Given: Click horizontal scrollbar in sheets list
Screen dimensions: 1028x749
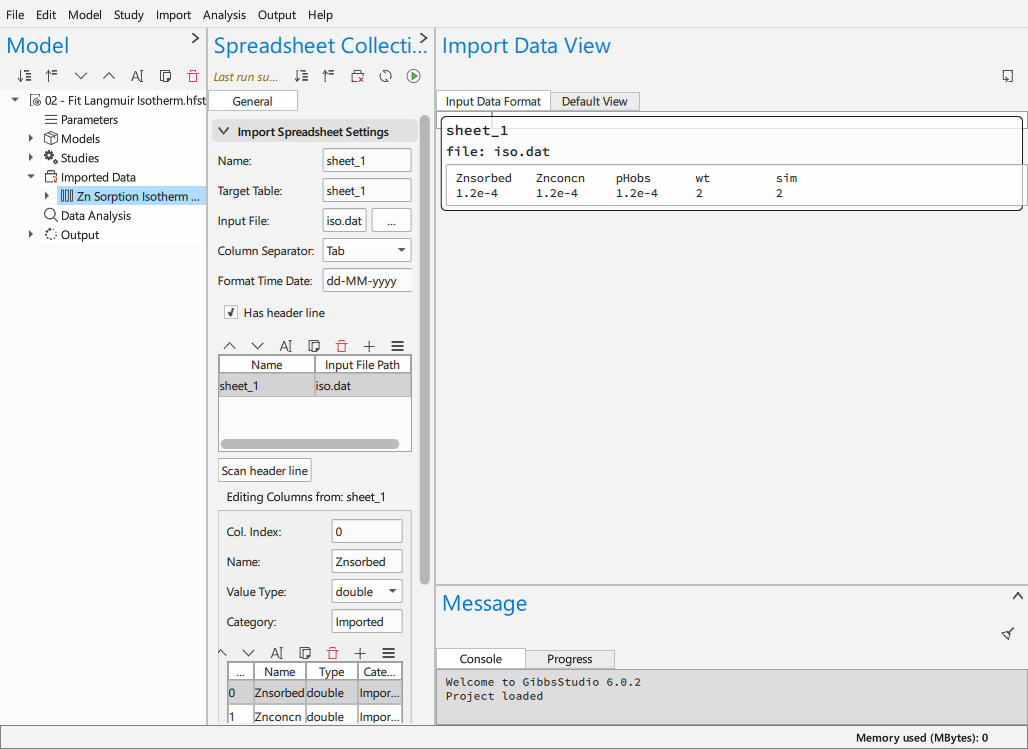Looking at the screenshot, I should pos(310,444).
